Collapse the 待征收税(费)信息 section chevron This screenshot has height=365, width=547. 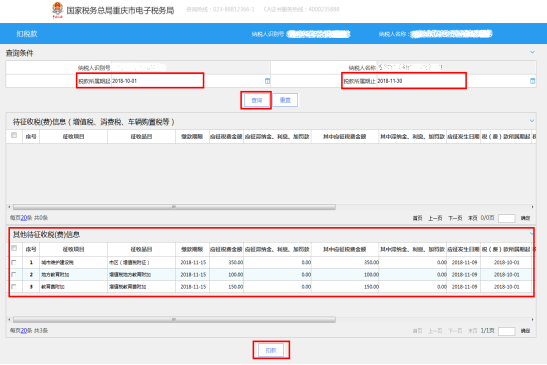tap(532, 121)
